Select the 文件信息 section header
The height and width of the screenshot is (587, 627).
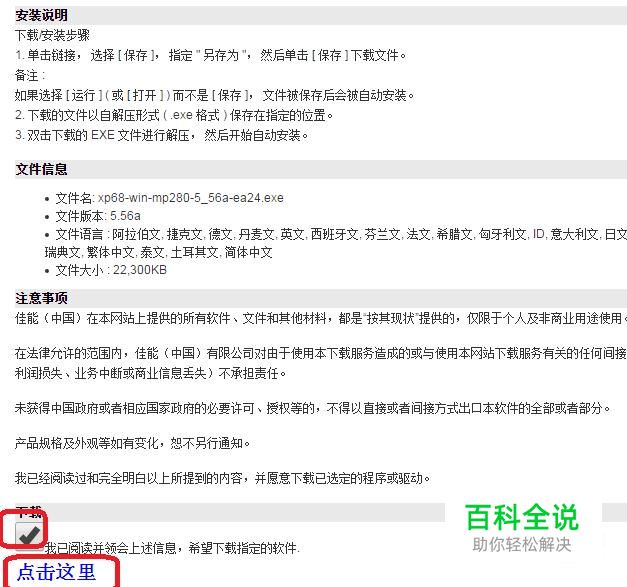pos(41,169)
